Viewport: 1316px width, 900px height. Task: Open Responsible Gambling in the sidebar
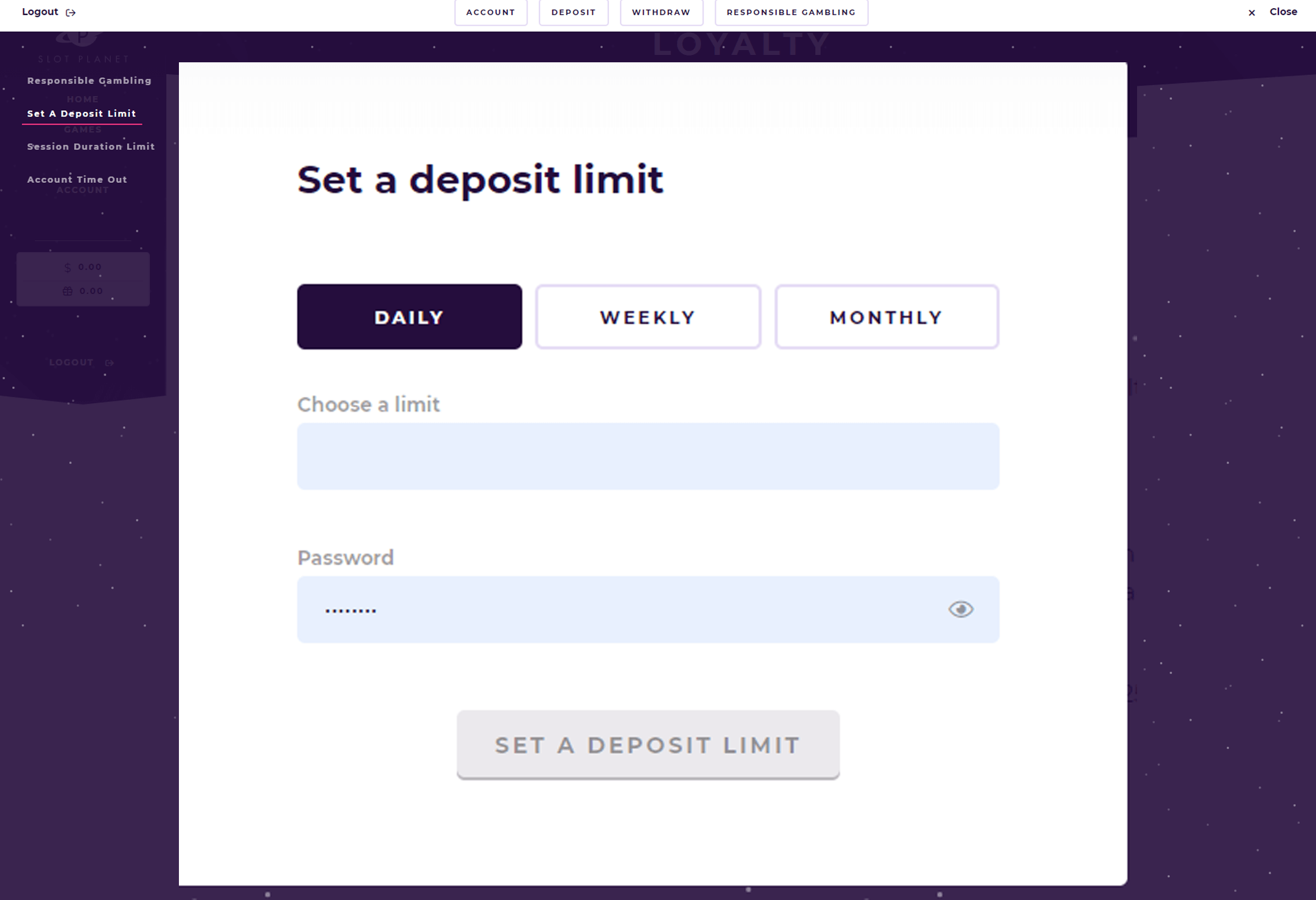89,81
